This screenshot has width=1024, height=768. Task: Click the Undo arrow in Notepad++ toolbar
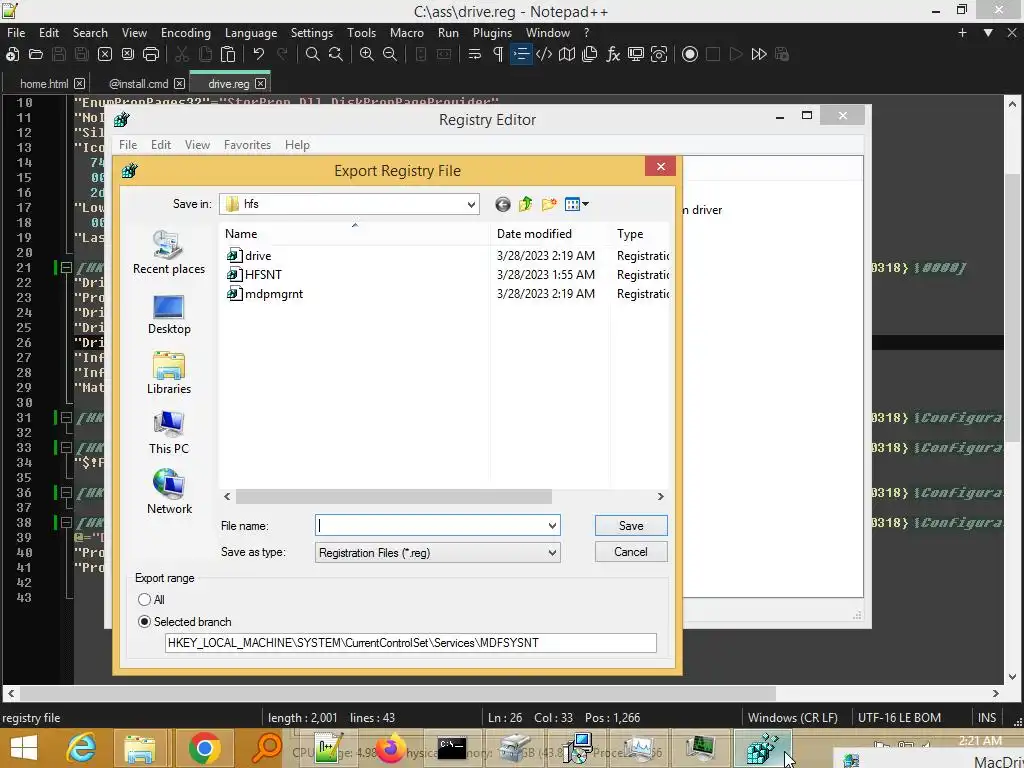point(259,54)
